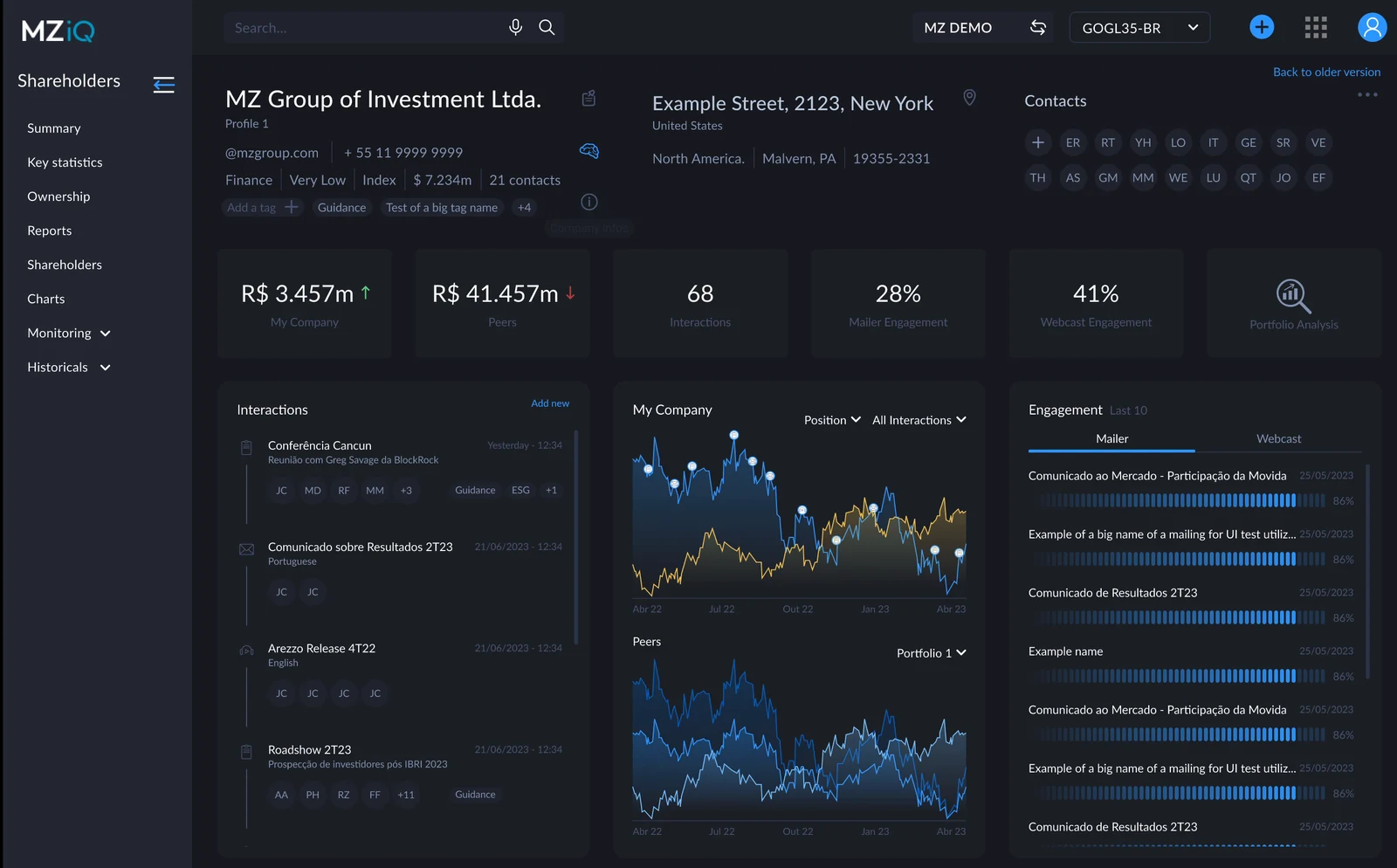Add a new contact with plus circle
The width and height of the screenshot is (1397, 868).
coord(1037,142)
